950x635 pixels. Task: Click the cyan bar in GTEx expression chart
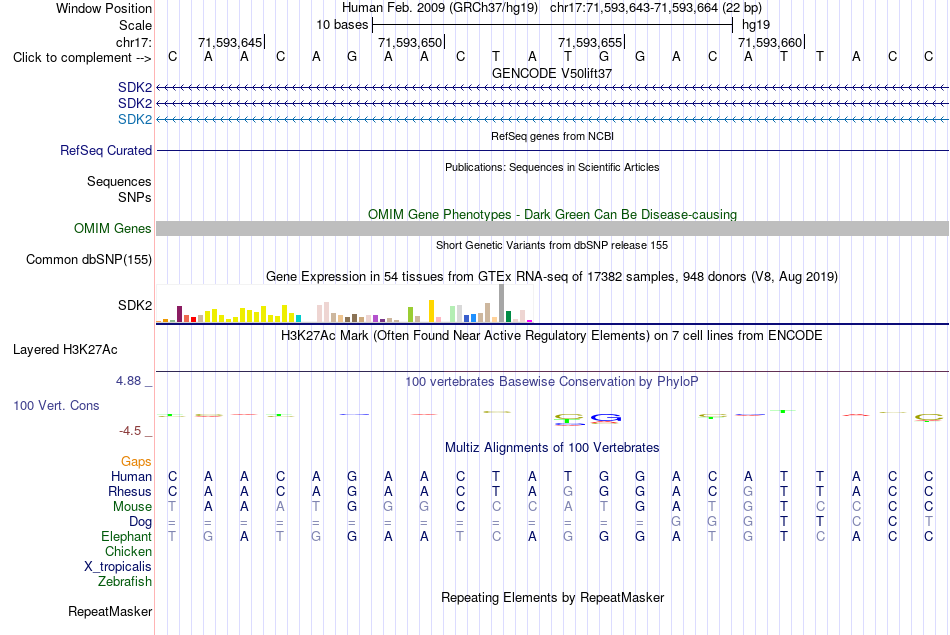298,318
